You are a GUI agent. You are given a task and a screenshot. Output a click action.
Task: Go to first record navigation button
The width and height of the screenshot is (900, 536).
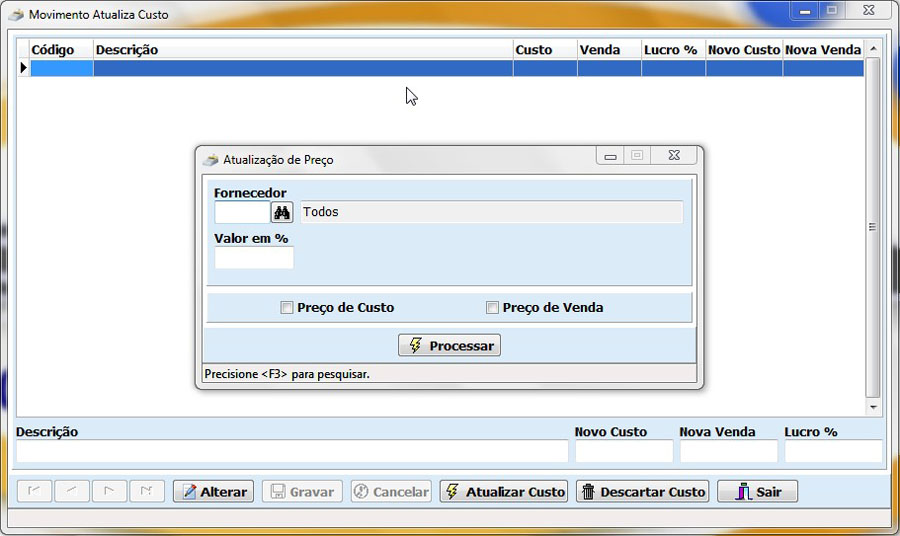(x=34, y=491)
